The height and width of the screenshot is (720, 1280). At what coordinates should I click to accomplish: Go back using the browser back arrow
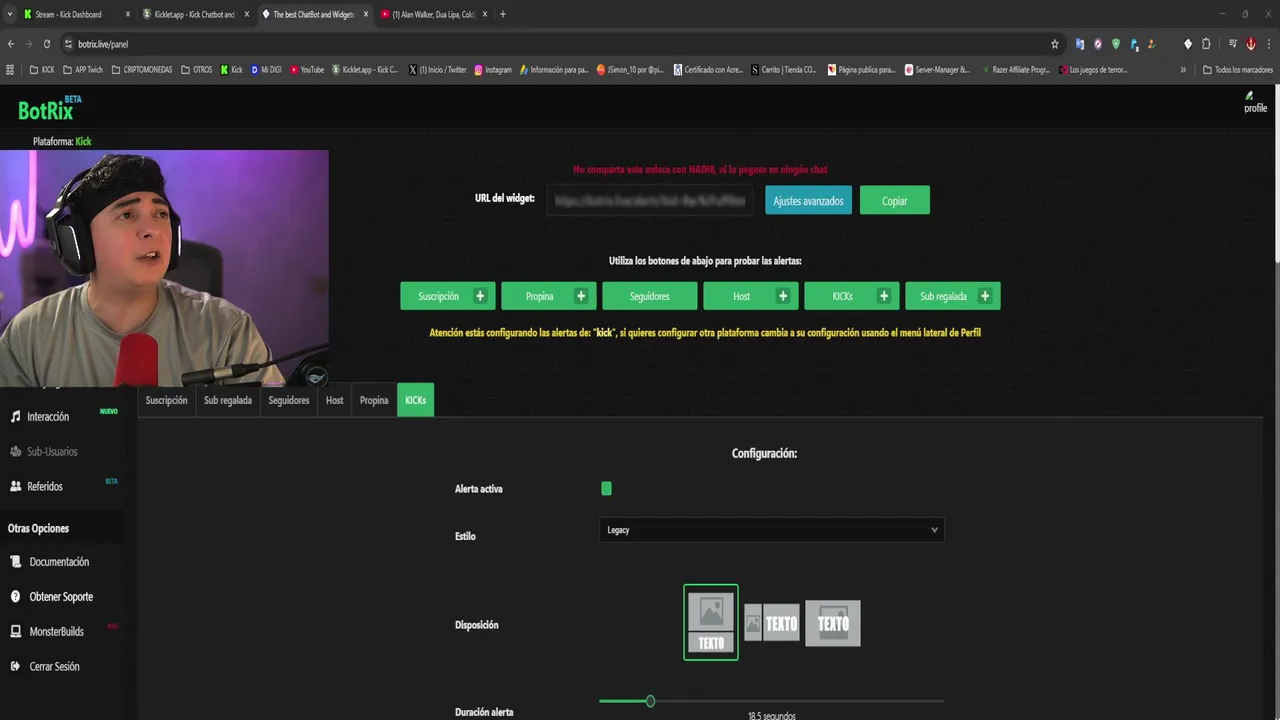click(11, 44)
